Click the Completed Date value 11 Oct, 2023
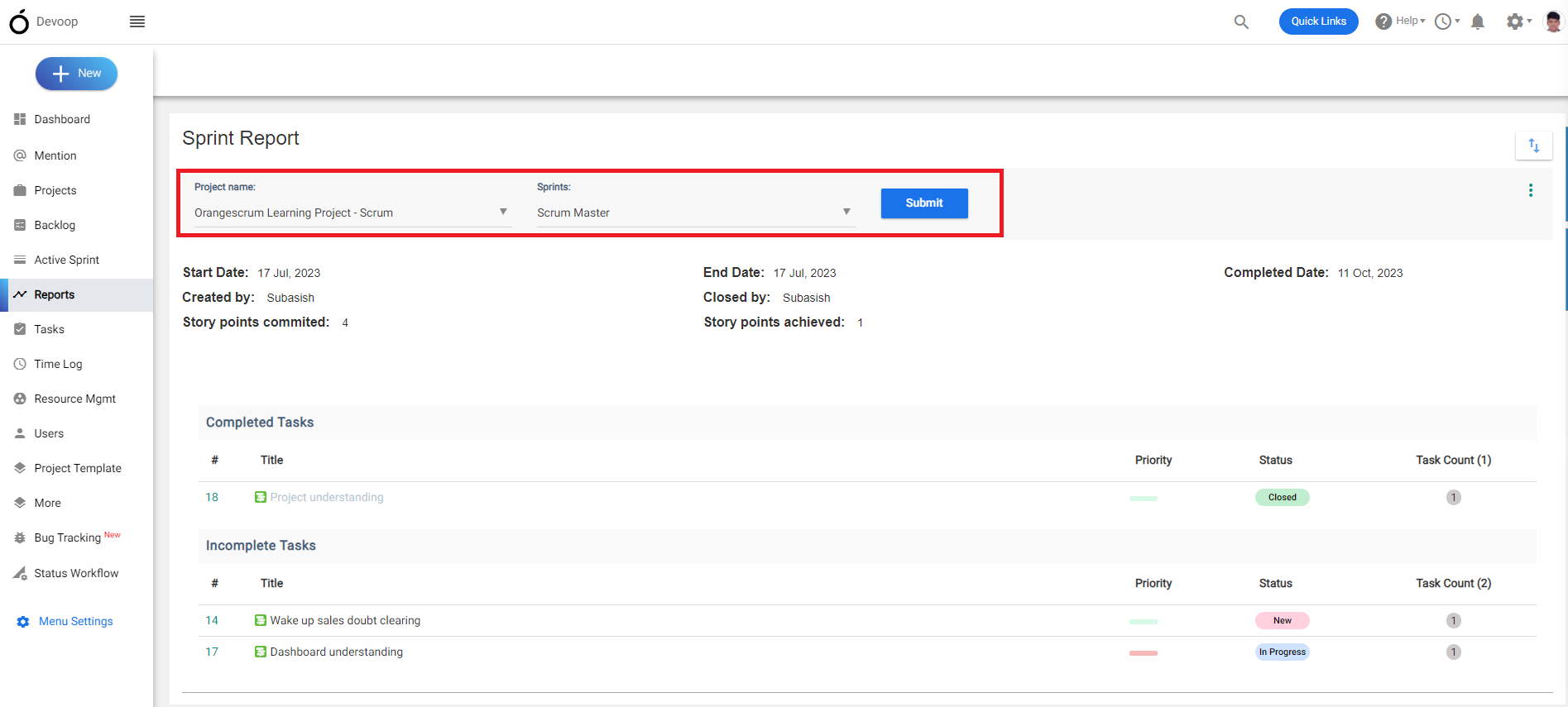Image resolution: width=1568 pixels, height=707 pixels. [x=1370, y=273]
